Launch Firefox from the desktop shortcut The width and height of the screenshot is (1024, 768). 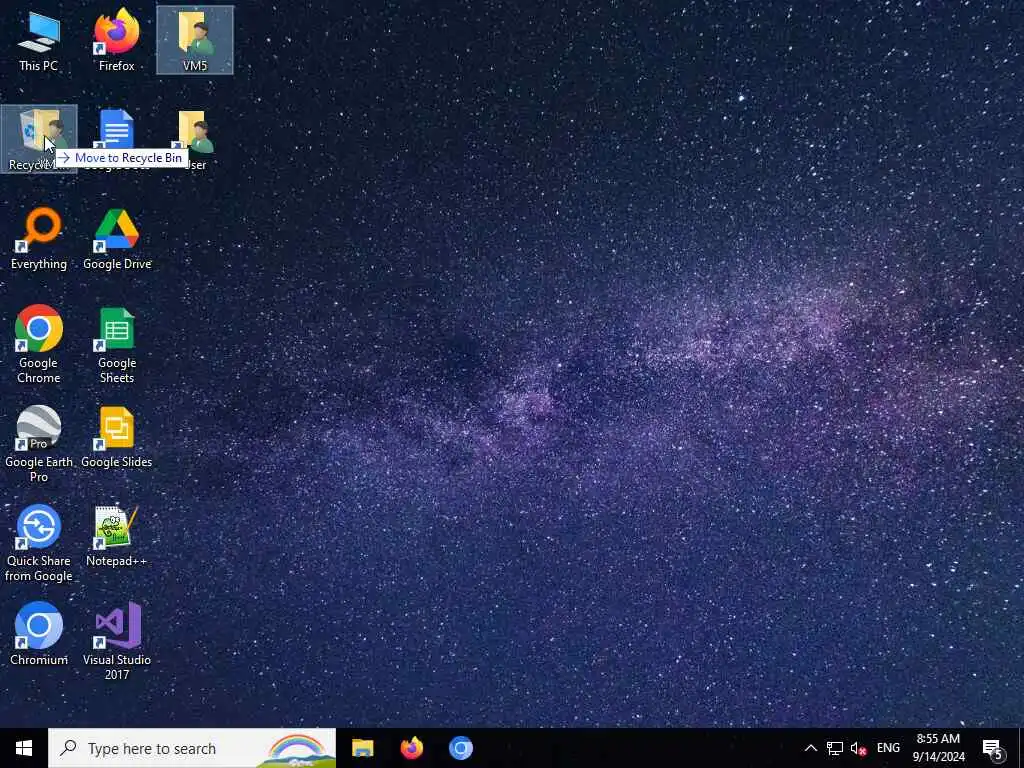click(116, 40)
